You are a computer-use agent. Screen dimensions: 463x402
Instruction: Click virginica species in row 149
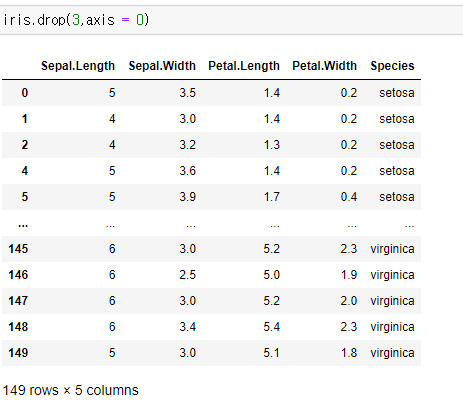392,353
